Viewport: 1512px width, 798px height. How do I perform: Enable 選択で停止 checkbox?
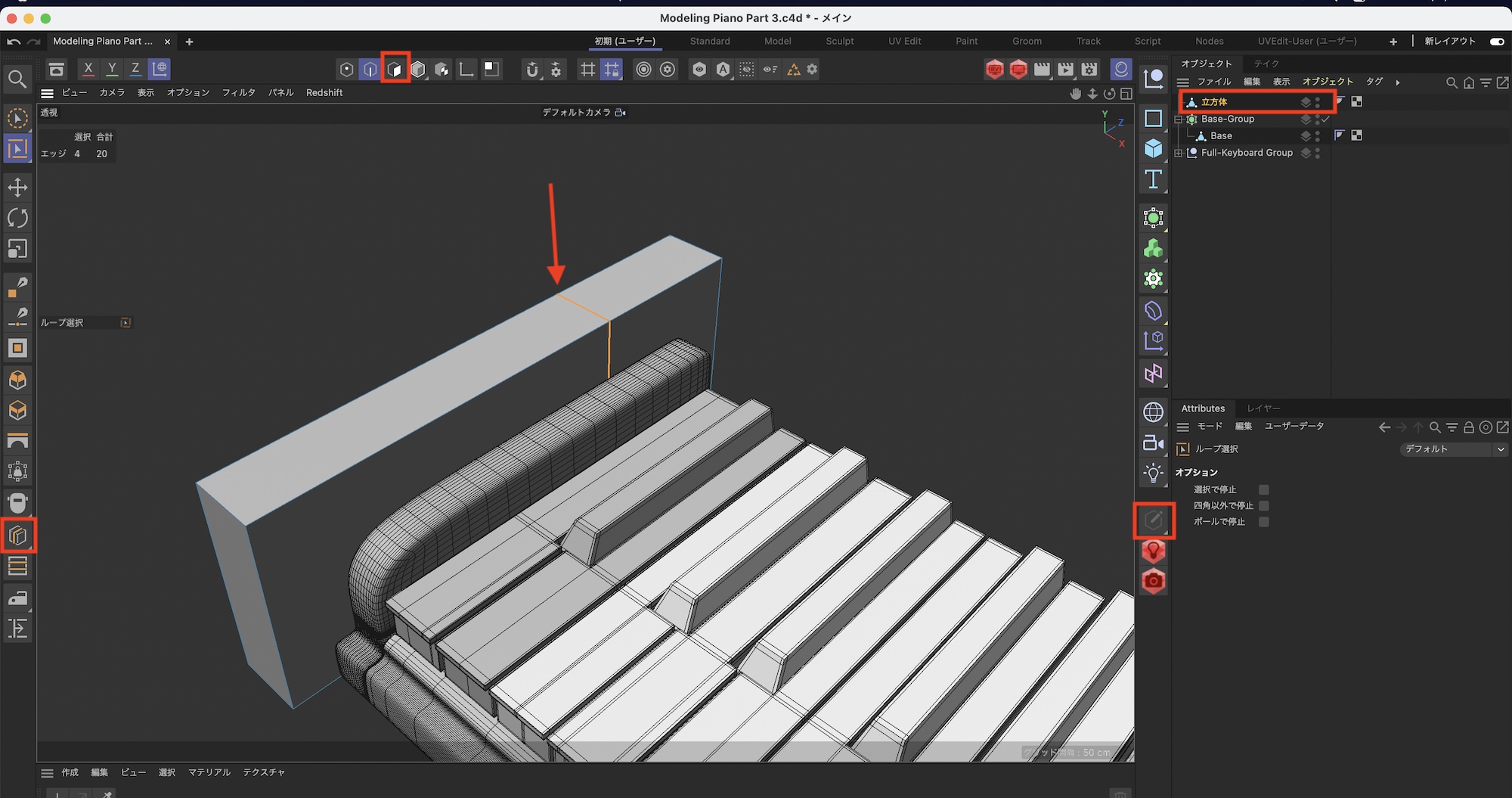click(x=1263, y=489)
